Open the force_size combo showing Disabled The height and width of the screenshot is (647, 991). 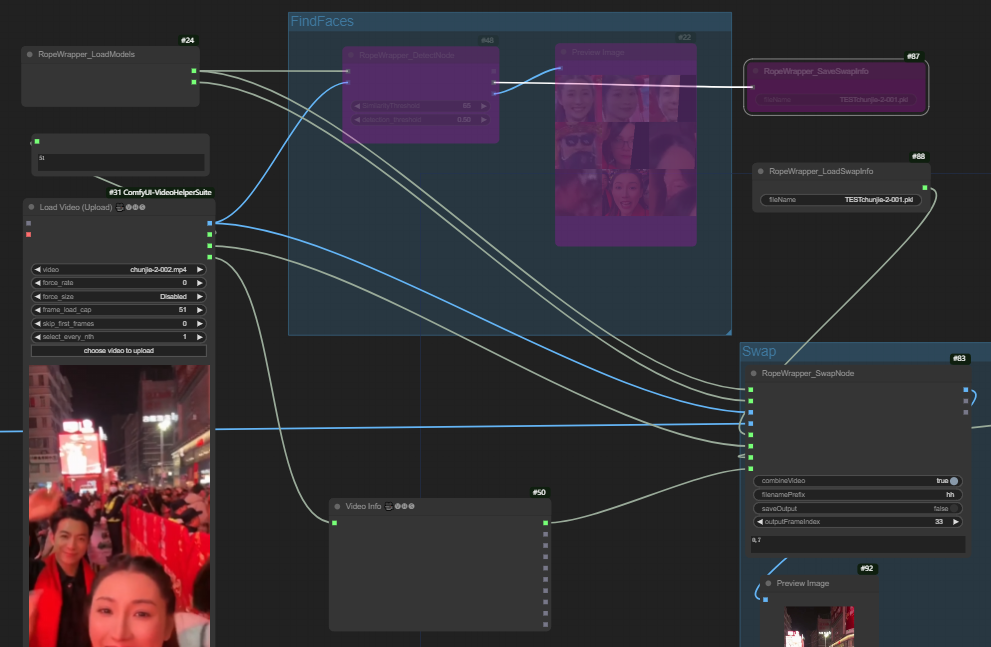tap(119, 296)
